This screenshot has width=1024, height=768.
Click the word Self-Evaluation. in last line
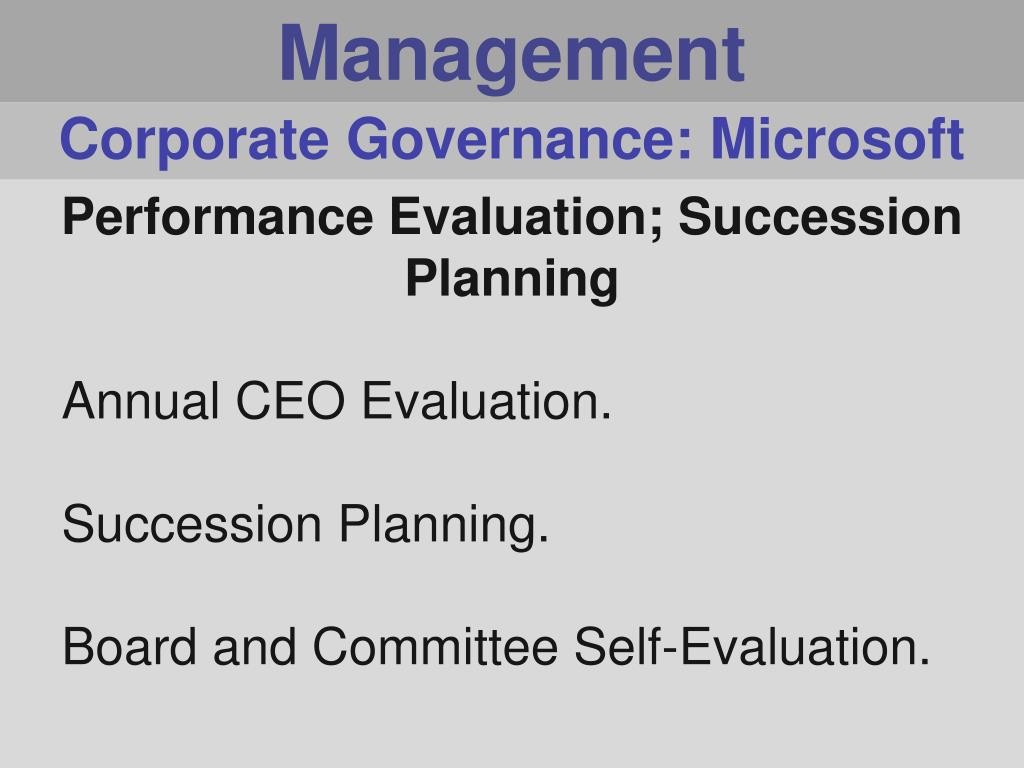tap(752, 647)
